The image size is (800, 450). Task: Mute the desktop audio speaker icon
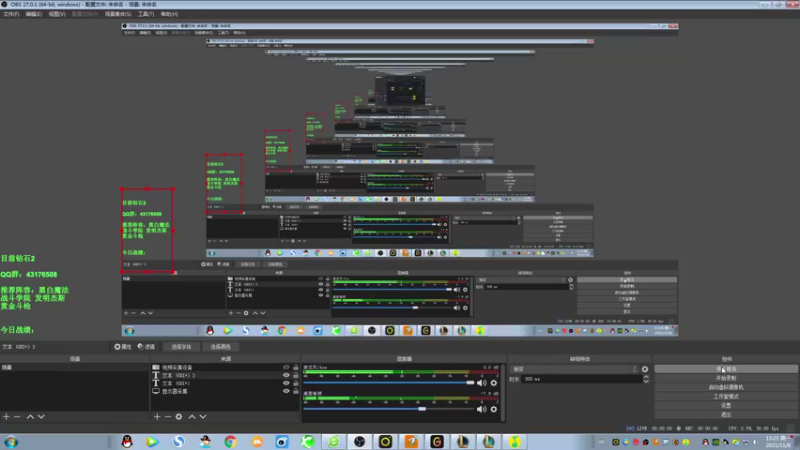pyautogui.click(x=481, y=409)
